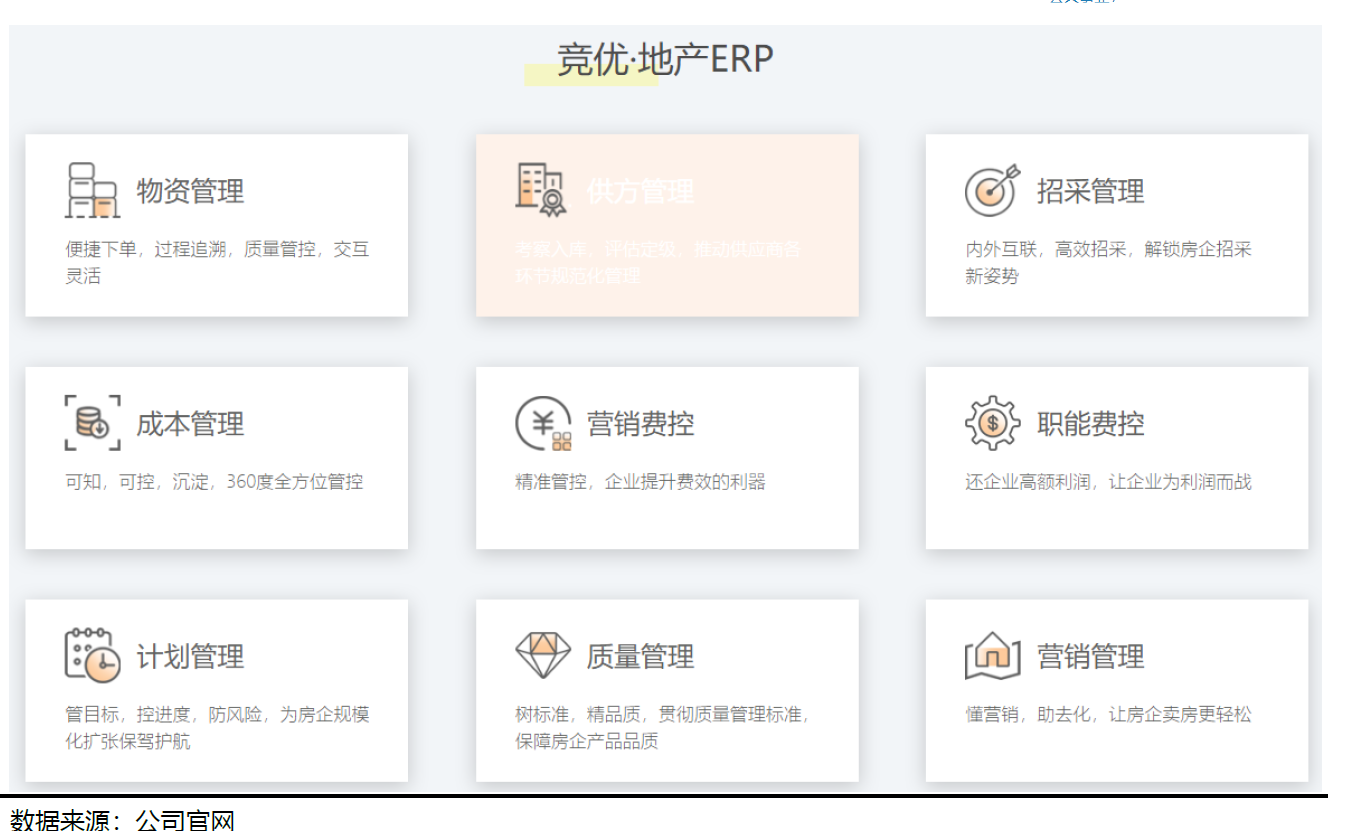Click the 营销费控 yen circle icon
1347x831 pixels.
click(543, 423)
